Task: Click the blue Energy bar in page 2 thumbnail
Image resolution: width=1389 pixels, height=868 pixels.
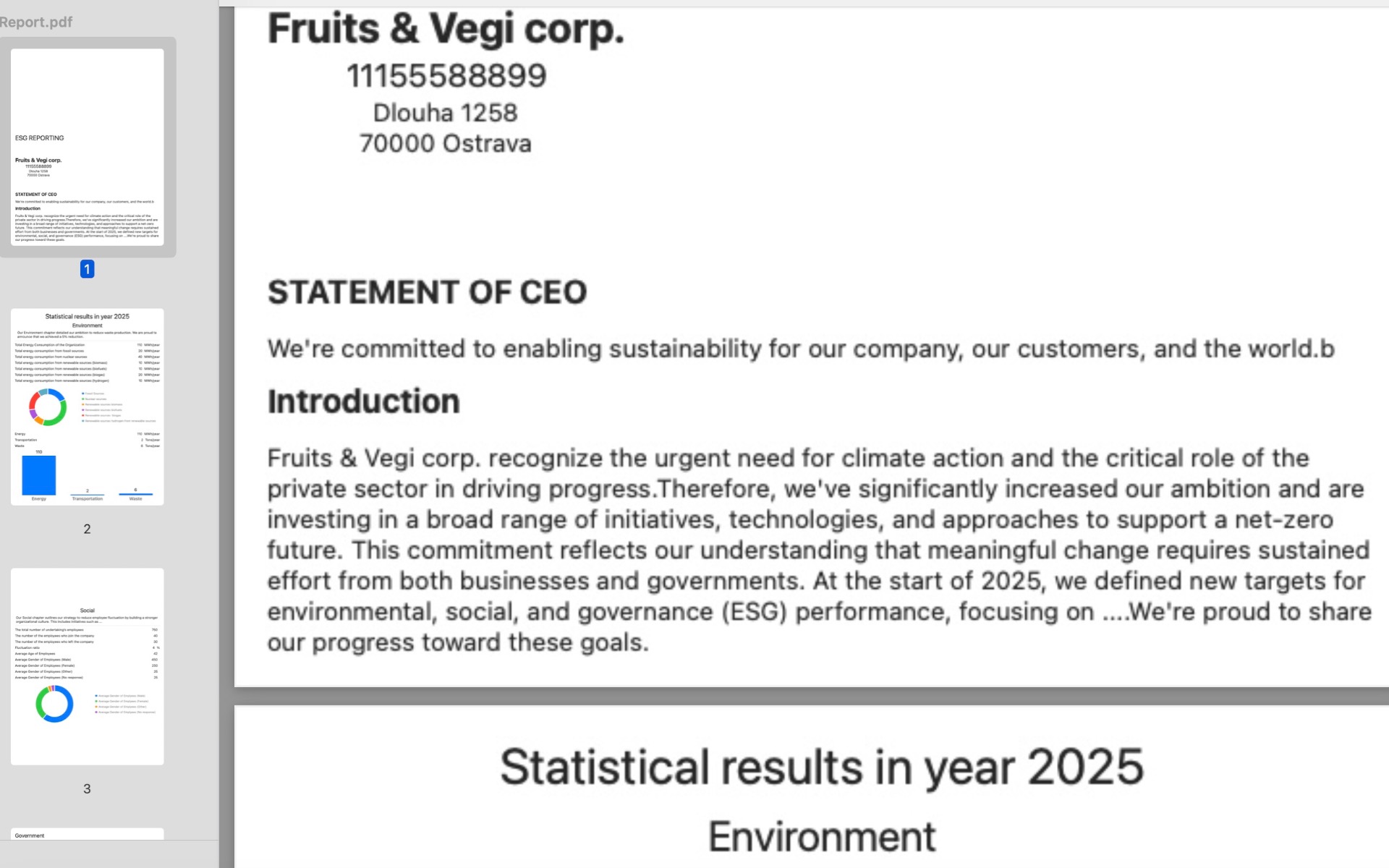Action: pyautogui.click(x=39, y=475)
